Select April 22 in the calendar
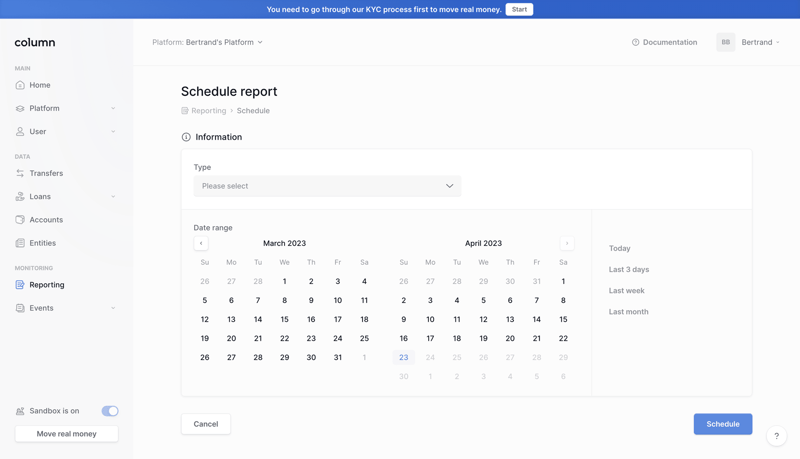The height and width of the screenshot is (459, 800). [563, 339]
